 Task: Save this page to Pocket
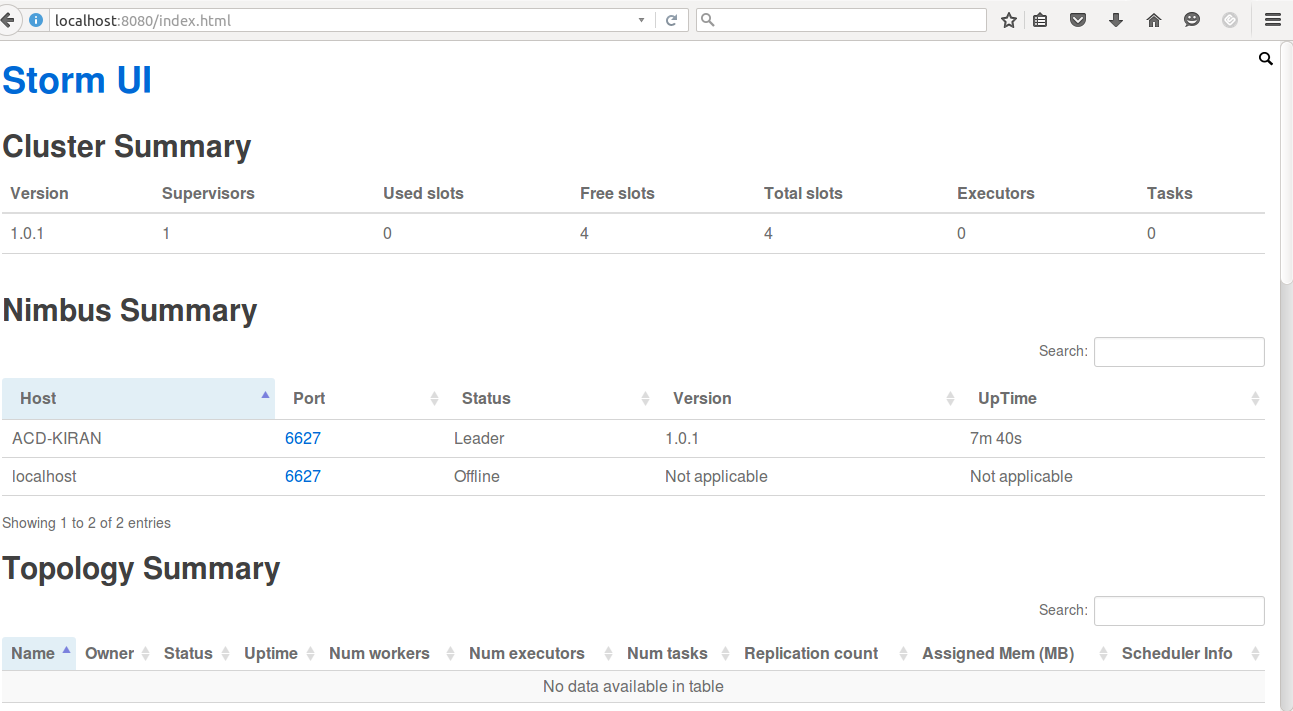coord(1077,19)
